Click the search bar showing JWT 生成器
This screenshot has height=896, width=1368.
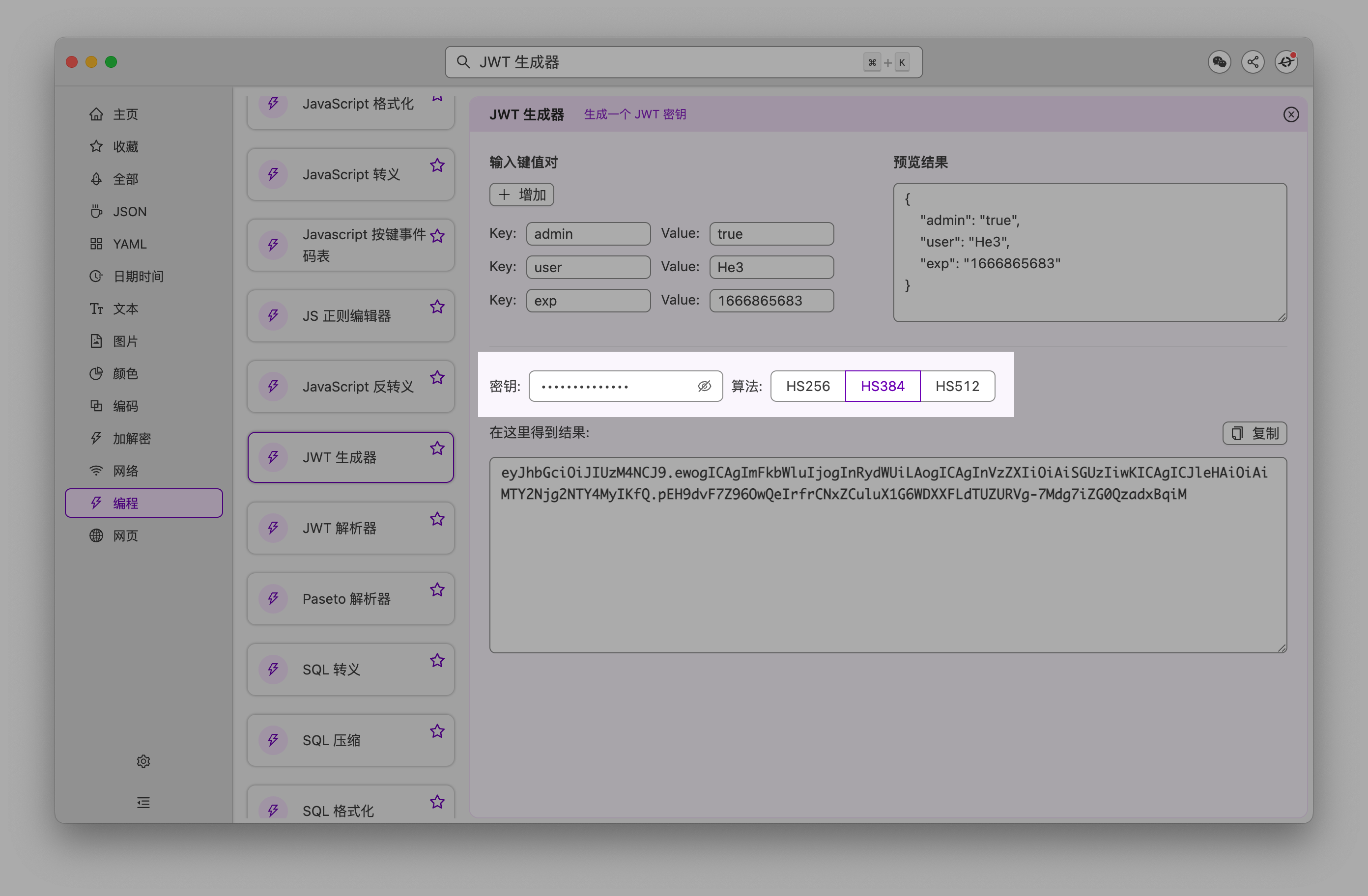point(684,62)
